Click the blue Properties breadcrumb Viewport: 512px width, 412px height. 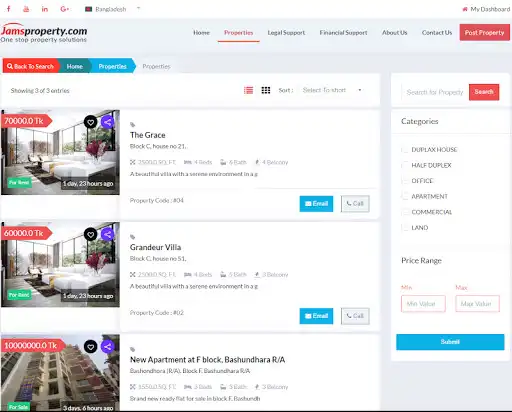click(113, 66)
